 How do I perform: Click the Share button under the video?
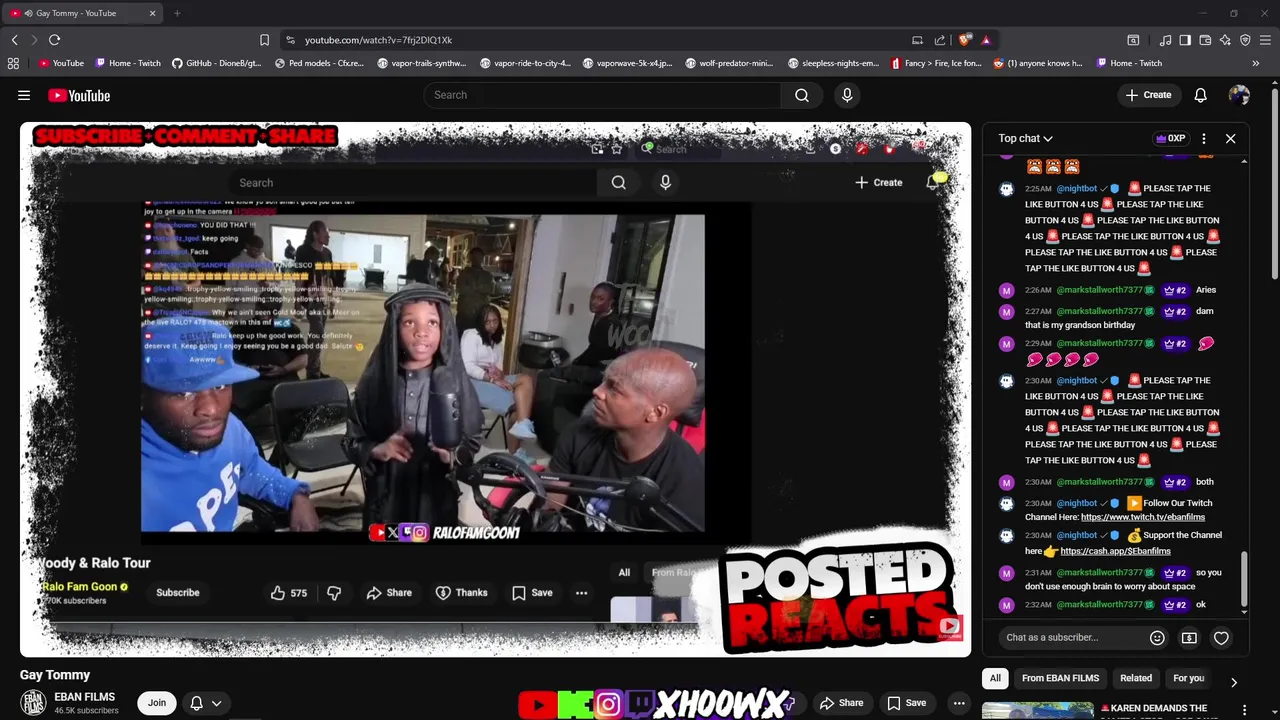(x=841, y=703)
